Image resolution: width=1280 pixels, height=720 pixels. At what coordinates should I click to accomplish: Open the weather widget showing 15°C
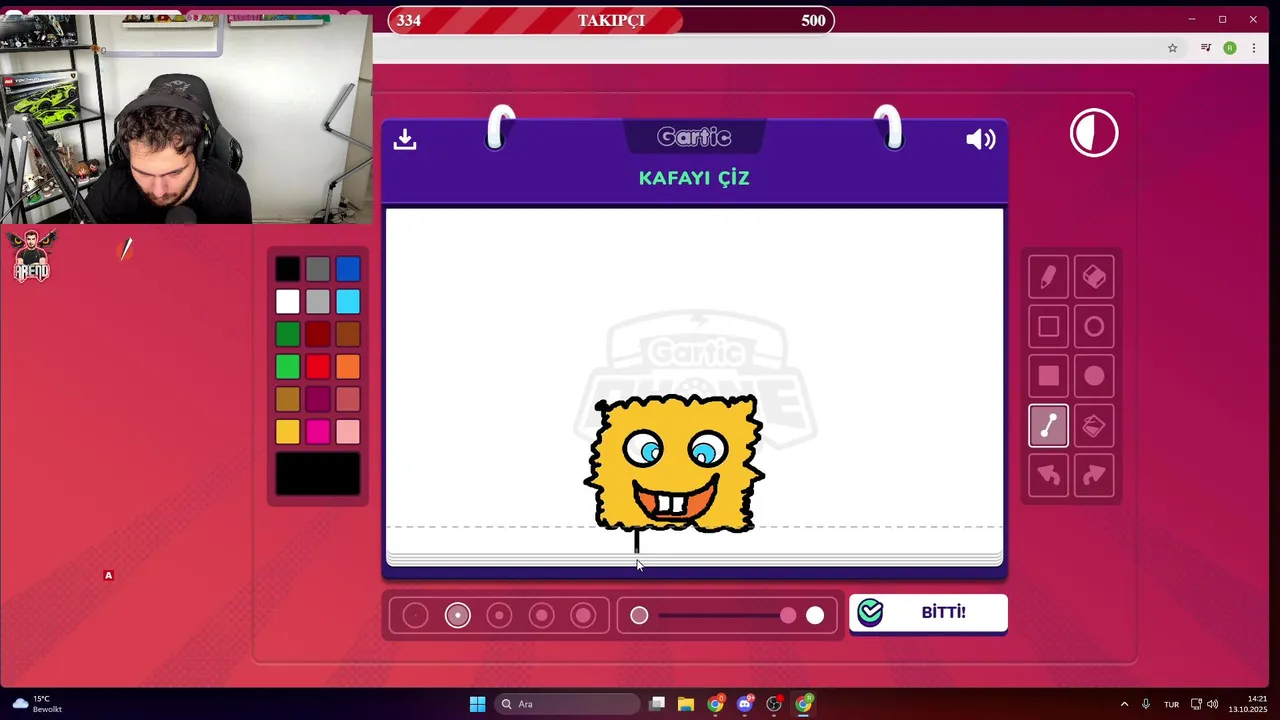coord(37,704)
